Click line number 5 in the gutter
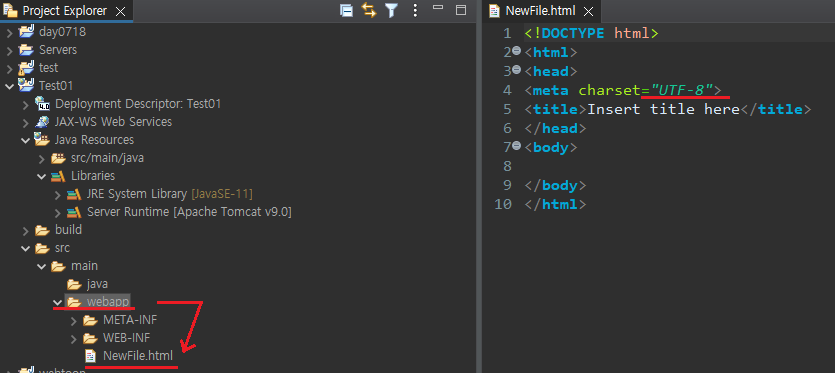835x373 pixels. coord(507,110)
